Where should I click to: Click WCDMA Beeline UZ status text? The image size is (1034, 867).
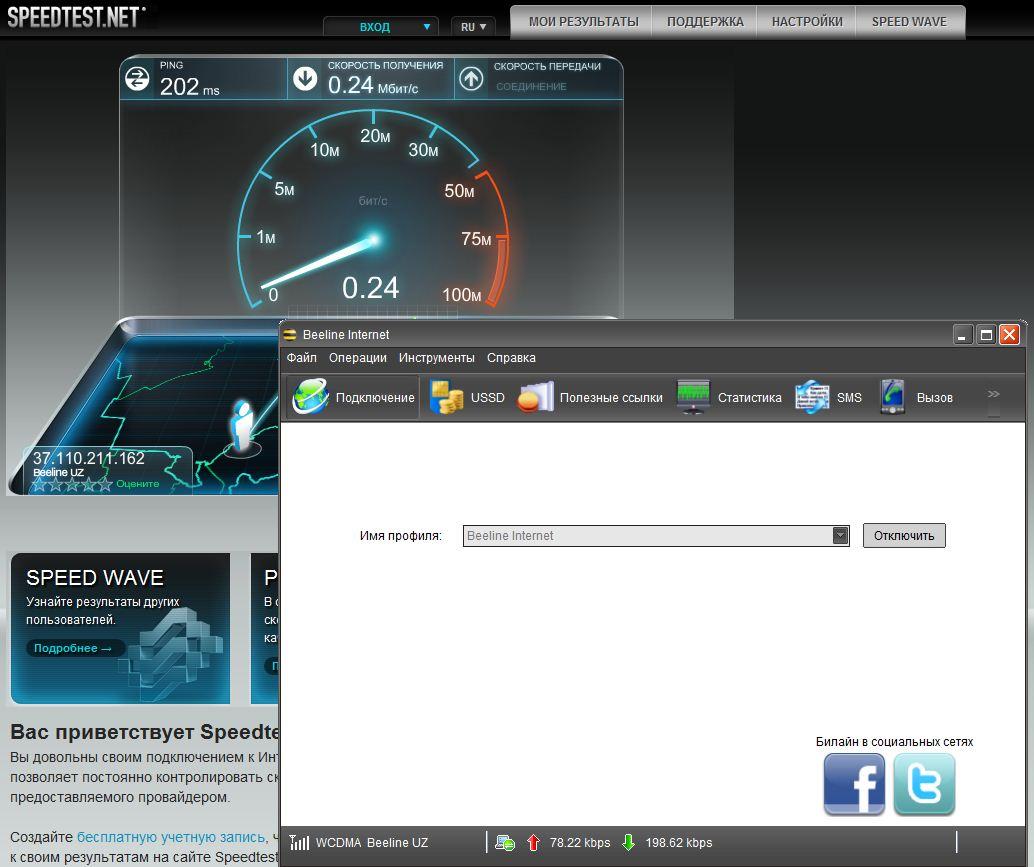(x=372, y=843)
